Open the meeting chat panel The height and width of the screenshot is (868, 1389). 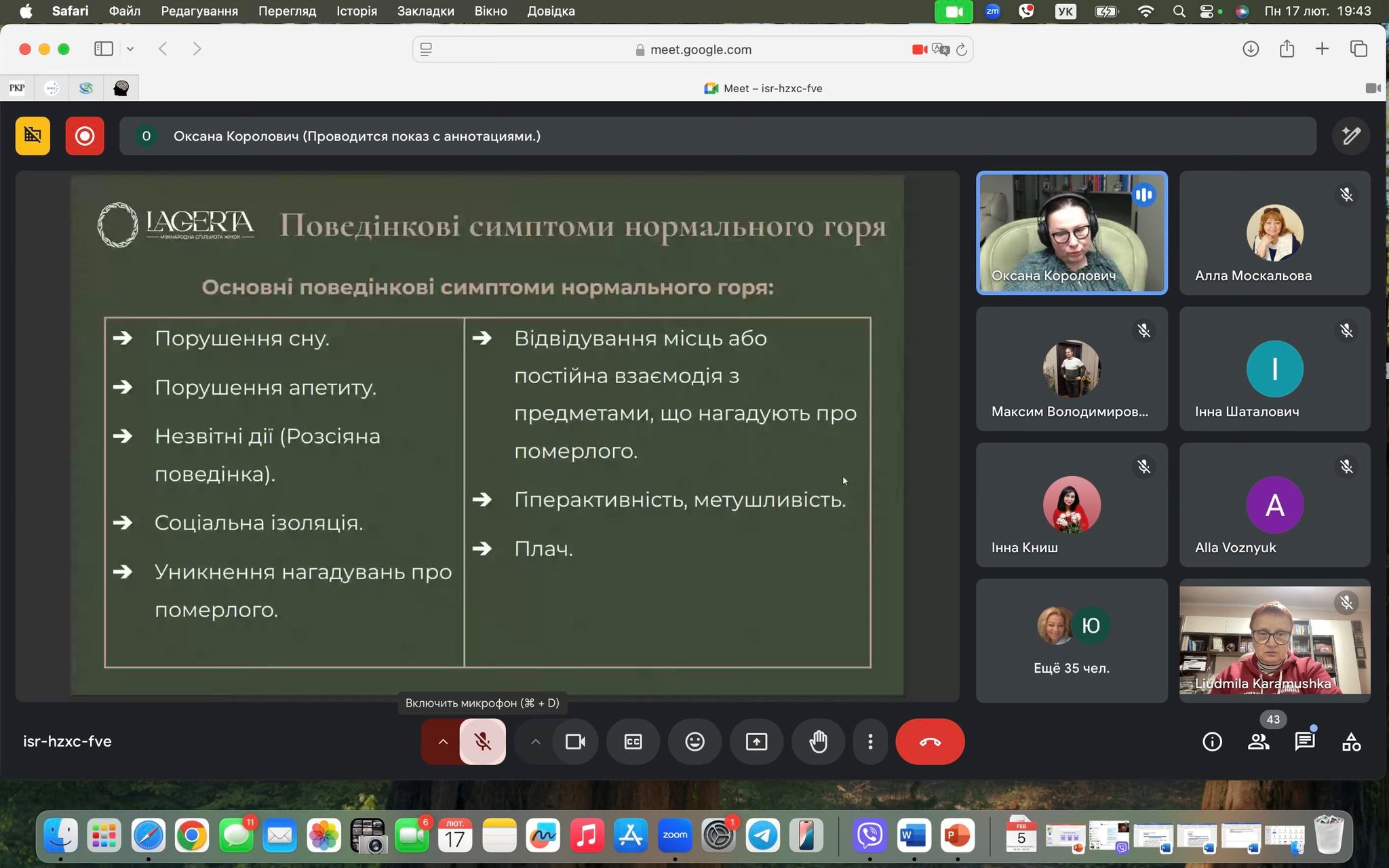tap(1304, 742)
